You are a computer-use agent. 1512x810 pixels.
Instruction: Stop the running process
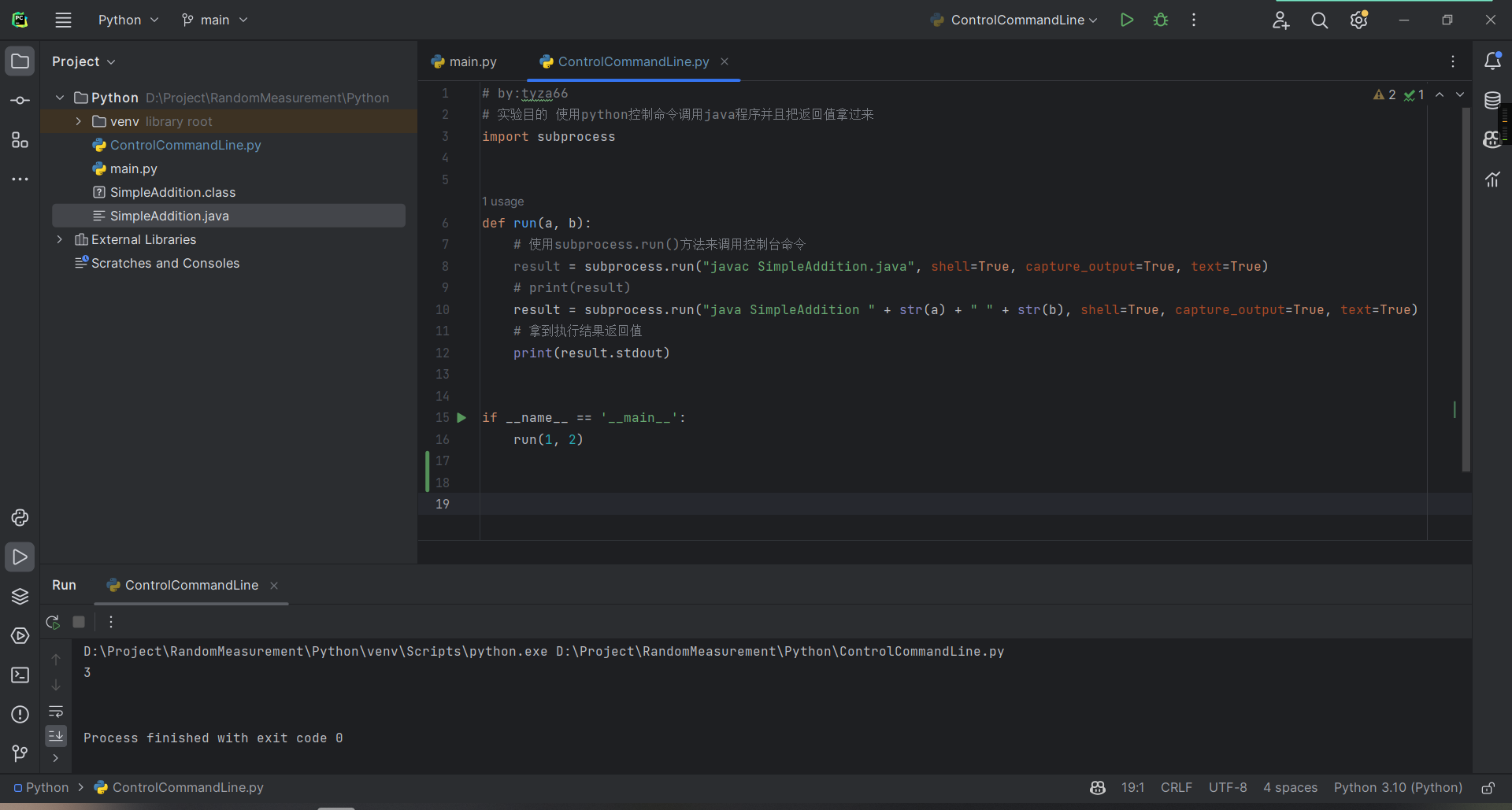tap(79, 622)
